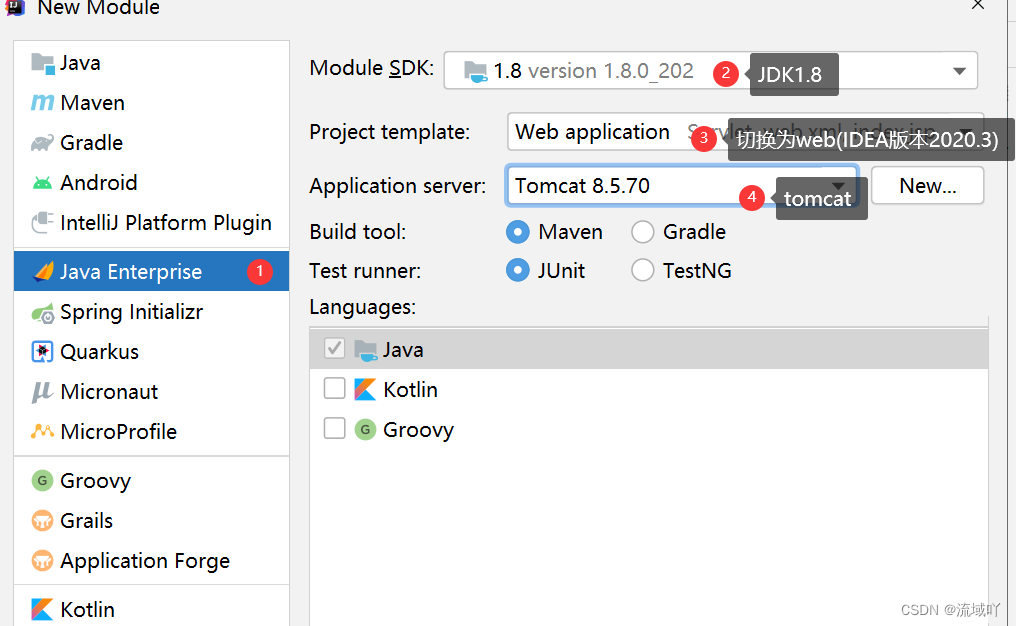Open the Project template combo box
The width and height of the screenshot is (1016, 626).
745,132
